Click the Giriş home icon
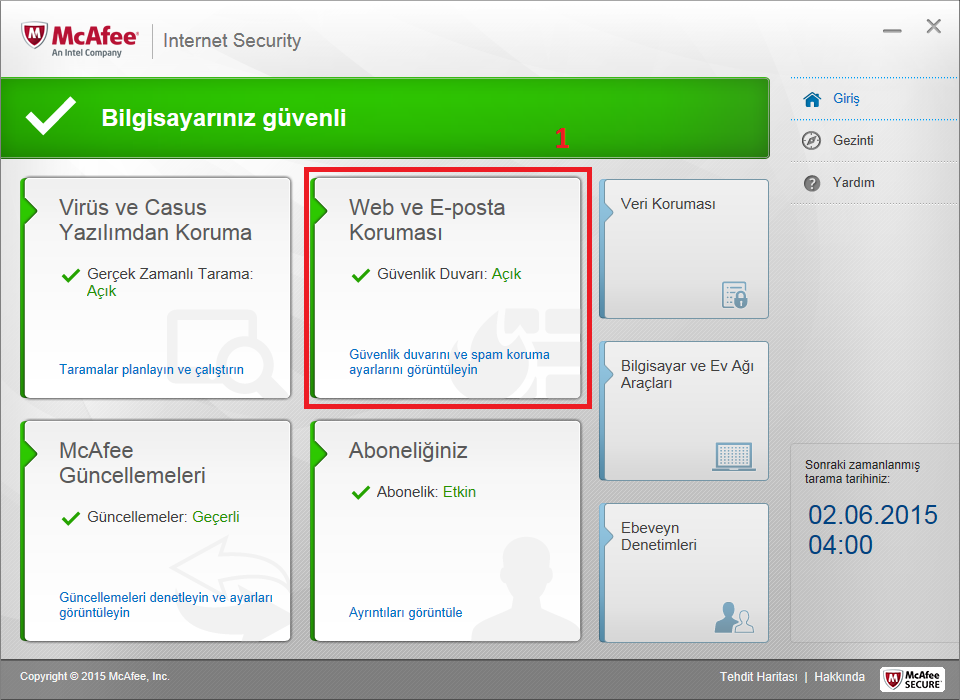960x700 pixels. [x=812, y=99]
